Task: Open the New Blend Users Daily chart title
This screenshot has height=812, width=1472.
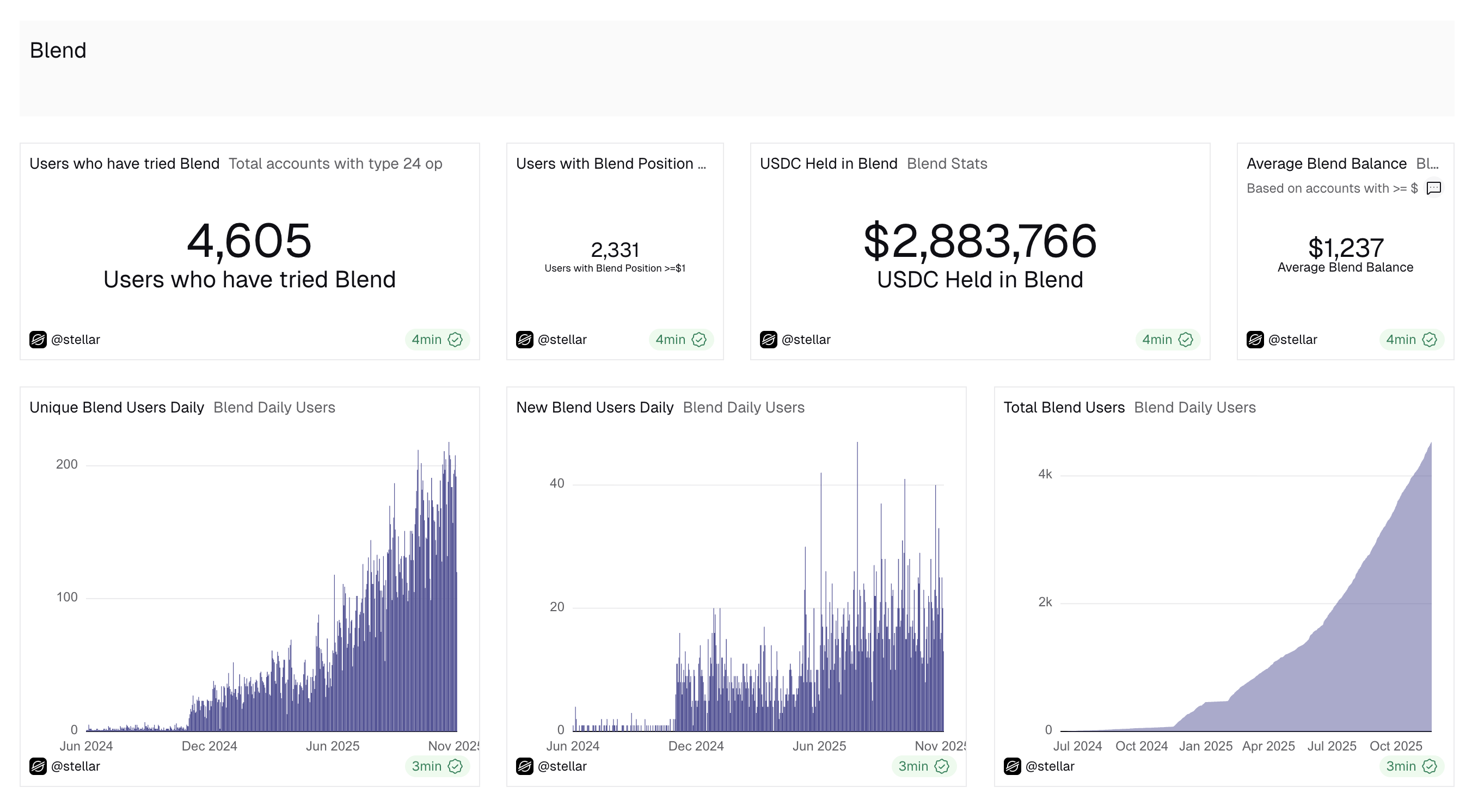Action: click(x=595, y=408)
